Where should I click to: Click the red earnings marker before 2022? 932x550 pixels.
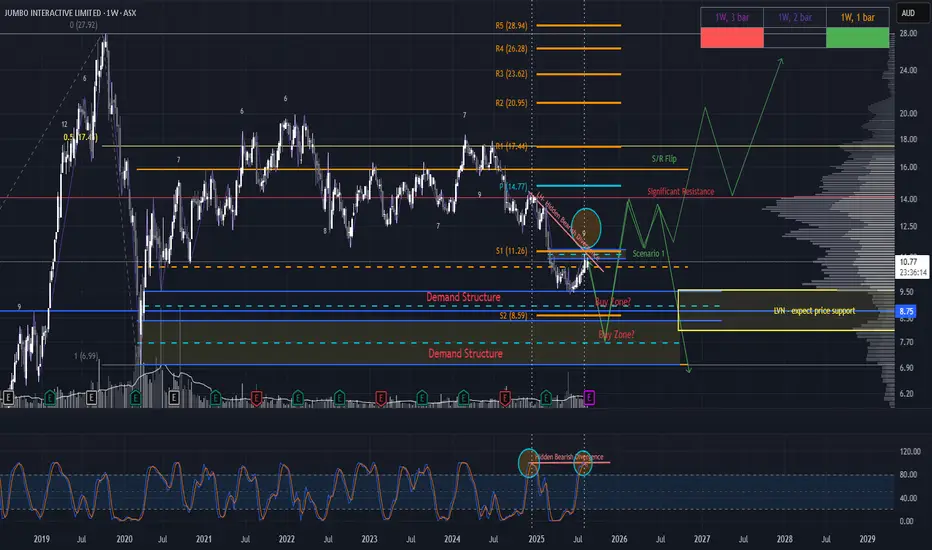click(x=256, y=397)
